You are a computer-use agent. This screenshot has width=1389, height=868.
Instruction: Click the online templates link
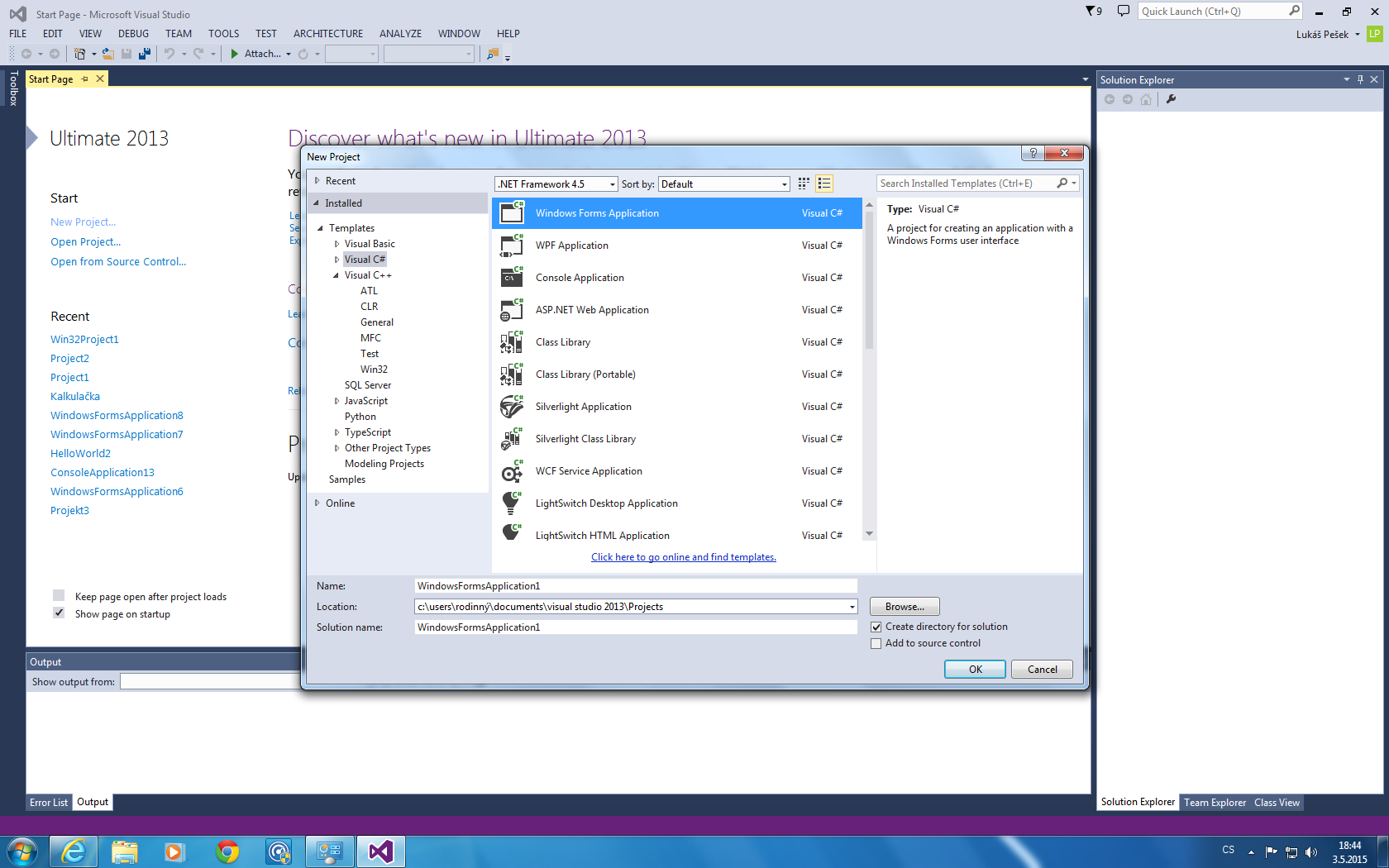click(684, 557)
